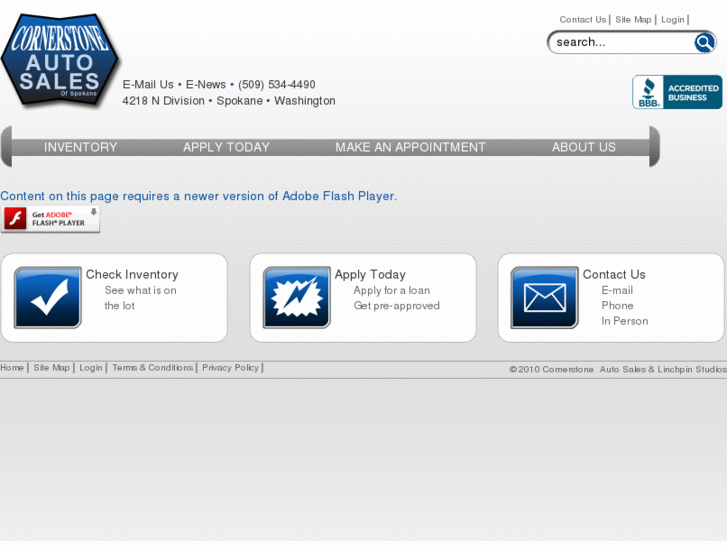The height and width of the screenshot is (545, 727).
Task: Click Login link in the header
Action: [673, 19]
